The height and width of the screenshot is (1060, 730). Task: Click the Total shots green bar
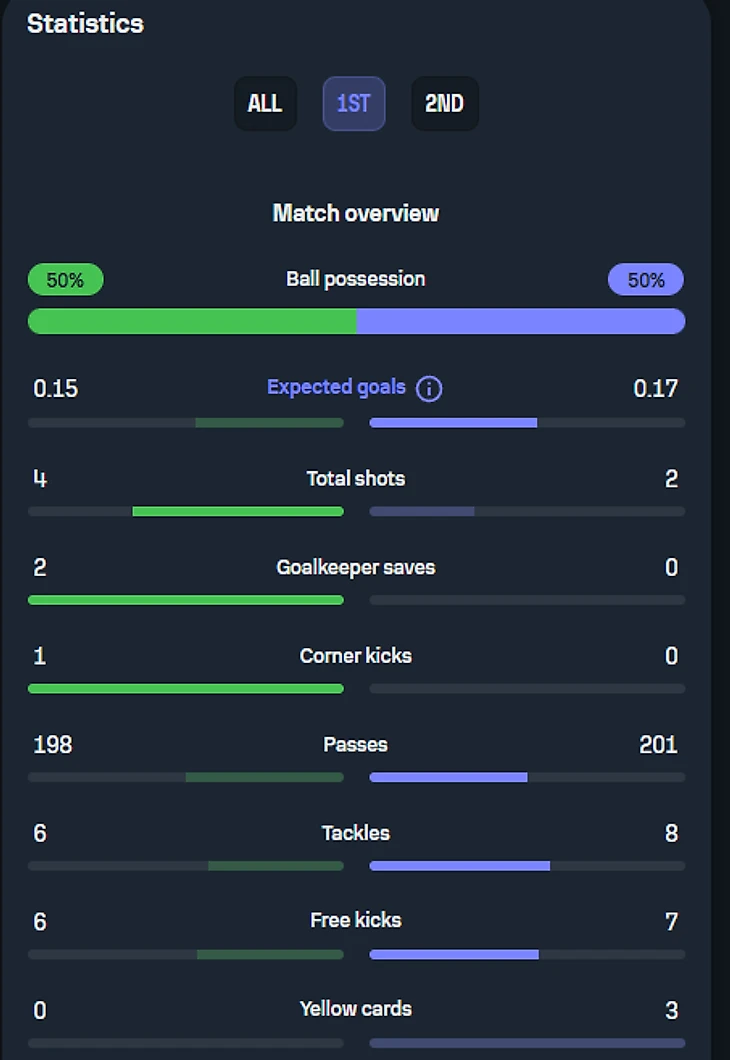coord(237,511)
